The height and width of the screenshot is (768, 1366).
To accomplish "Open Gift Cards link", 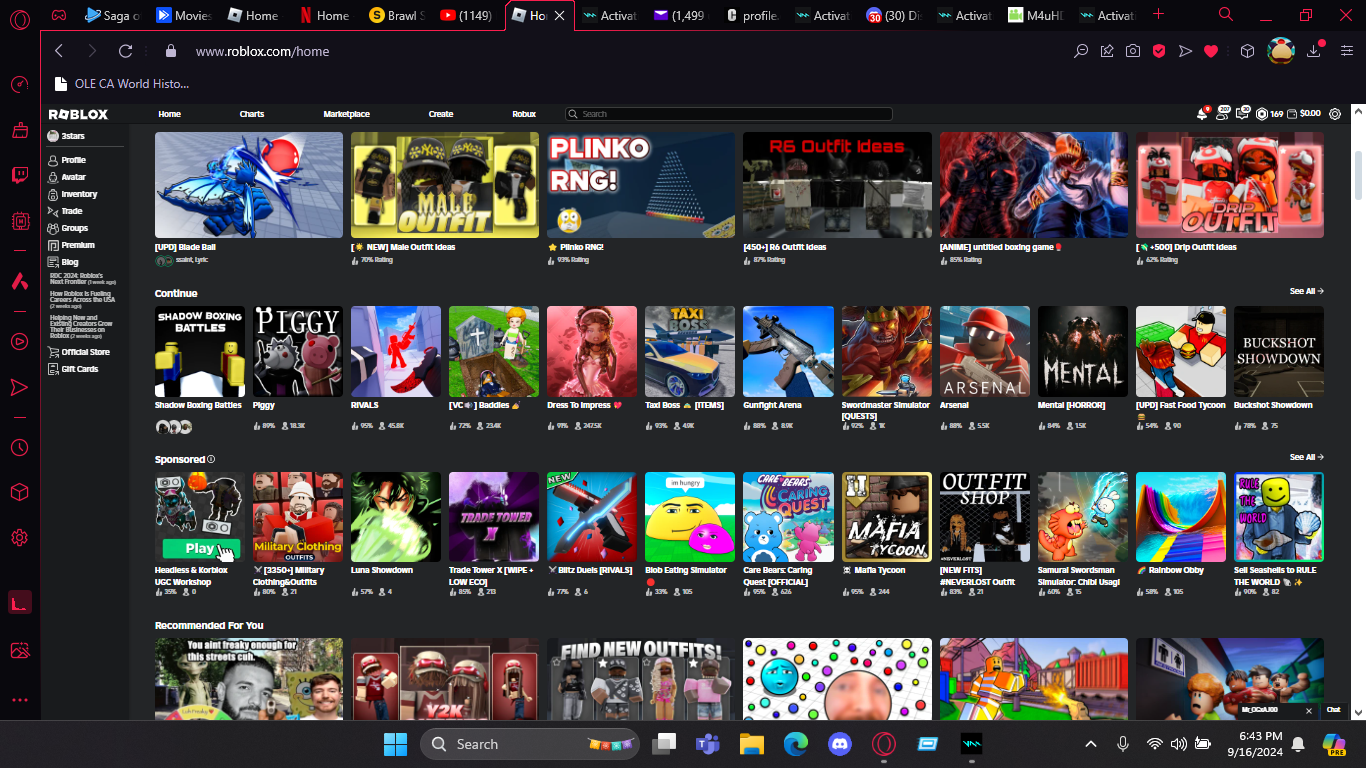I will pos(73,369).
